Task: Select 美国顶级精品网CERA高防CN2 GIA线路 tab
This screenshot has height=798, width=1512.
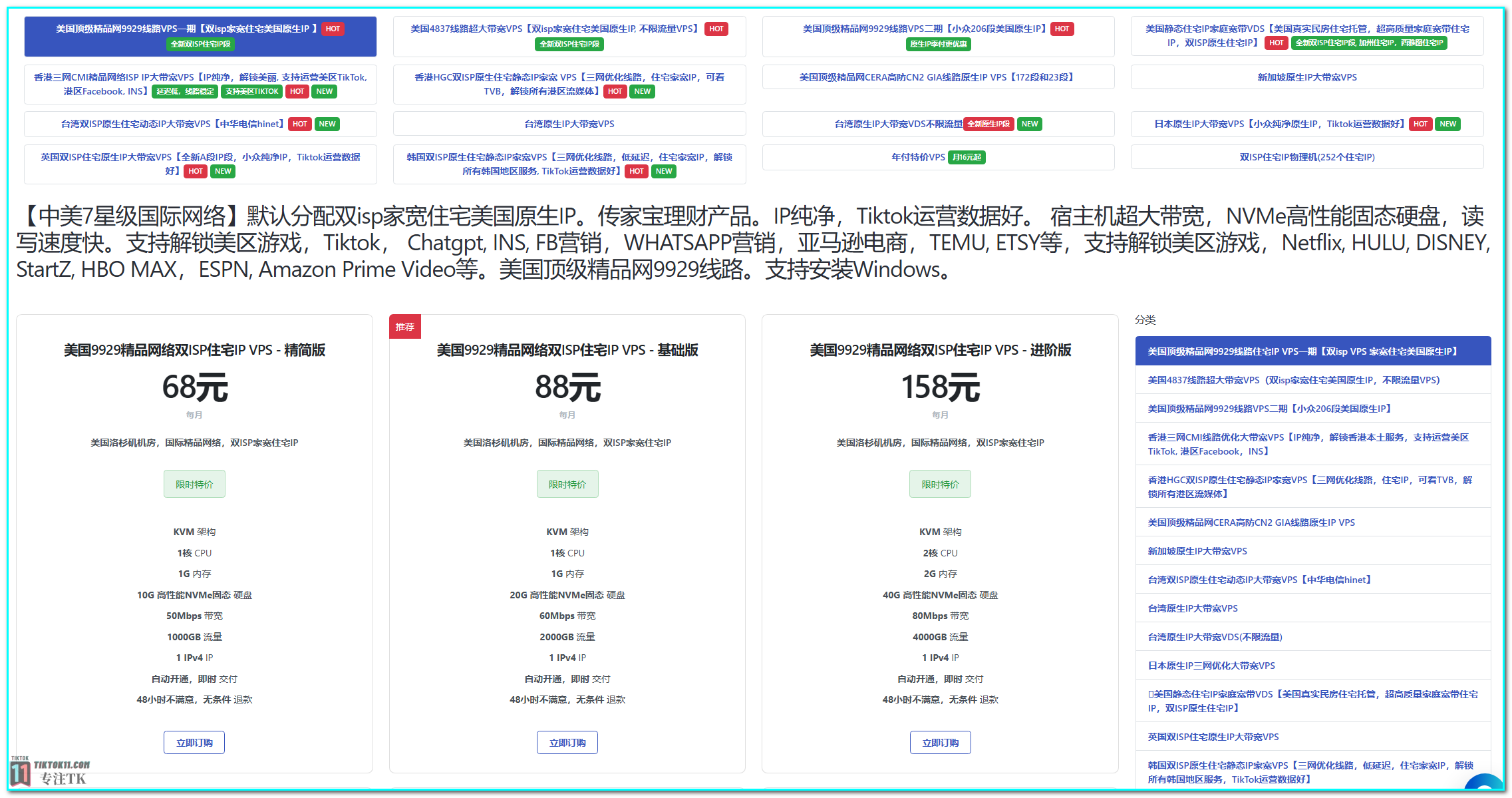Action: [x=938, y=77]
